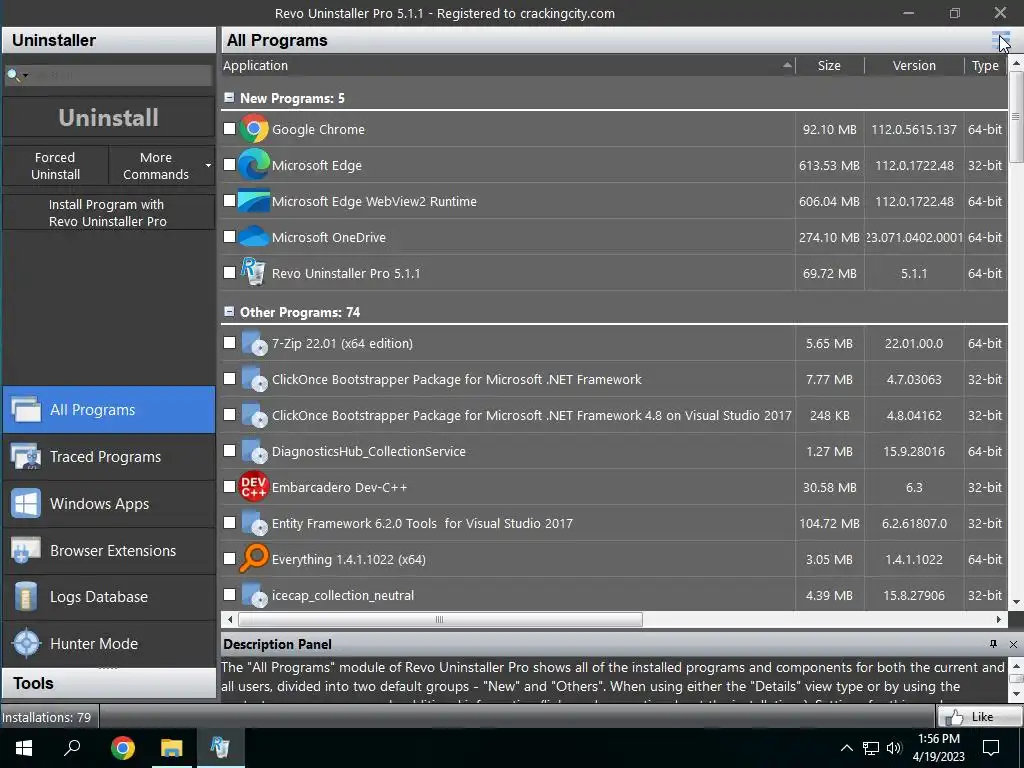1024x768 pixels.
Task: Sort by the Application column header
Action: (x=507, y=65)
